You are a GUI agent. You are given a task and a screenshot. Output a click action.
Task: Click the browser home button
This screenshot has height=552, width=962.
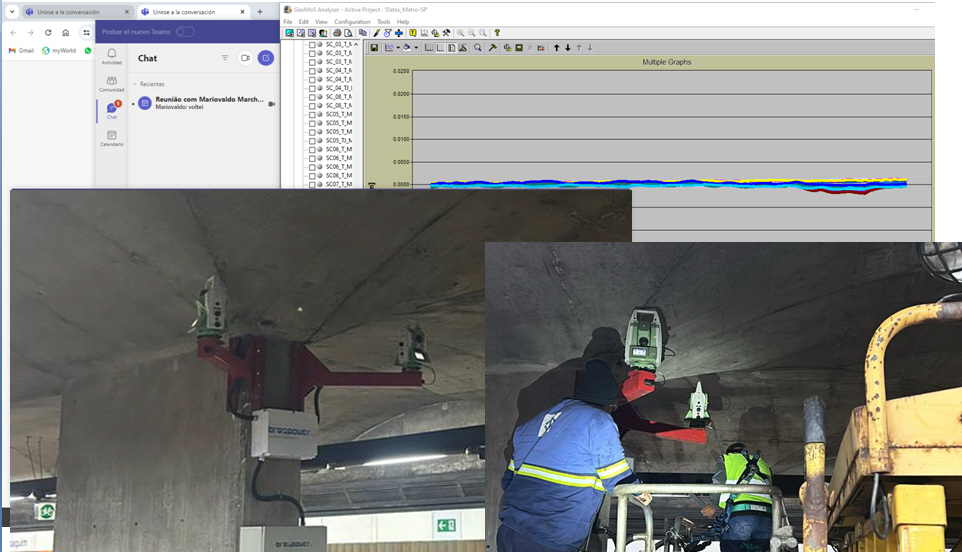click(66, 33)
